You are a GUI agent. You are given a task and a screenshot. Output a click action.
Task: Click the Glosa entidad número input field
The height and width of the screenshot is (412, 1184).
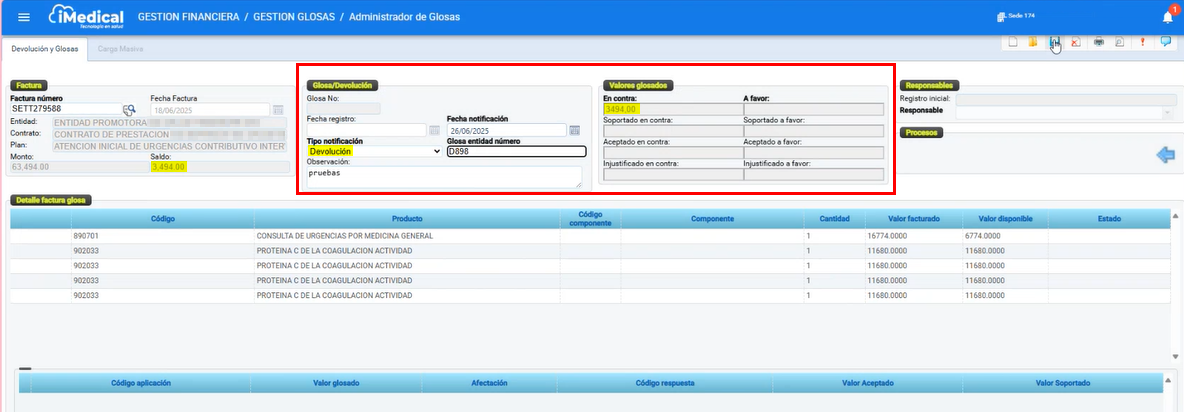[516, 152]
